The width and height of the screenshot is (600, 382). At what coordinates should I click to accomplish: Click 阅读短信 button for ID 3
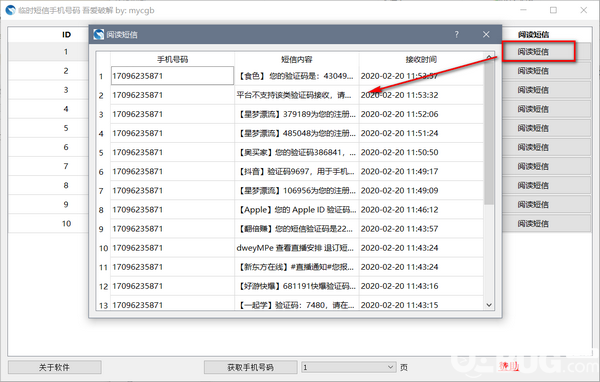[546, 90]
